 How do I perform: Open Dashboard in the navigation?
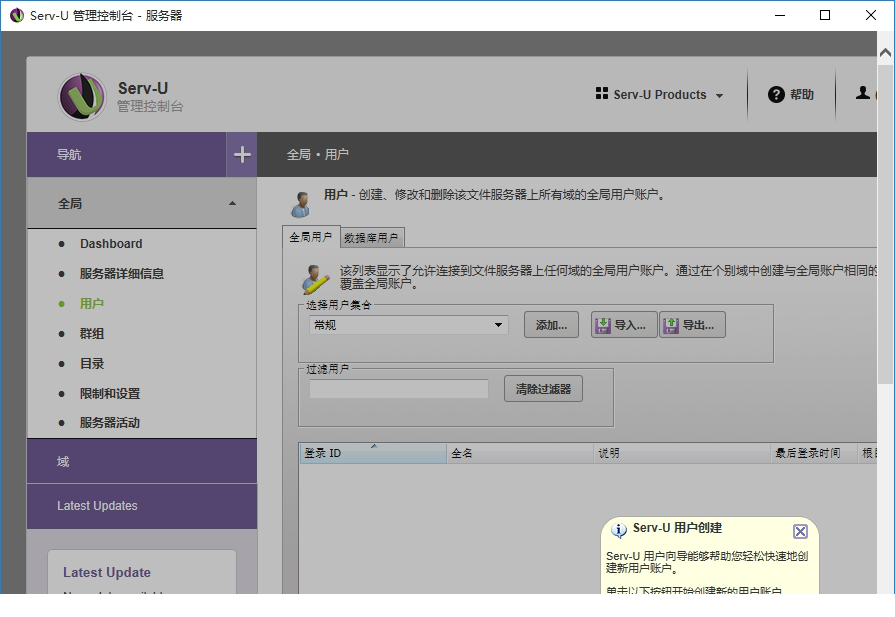pyautogui.click(x=111, y=244)
